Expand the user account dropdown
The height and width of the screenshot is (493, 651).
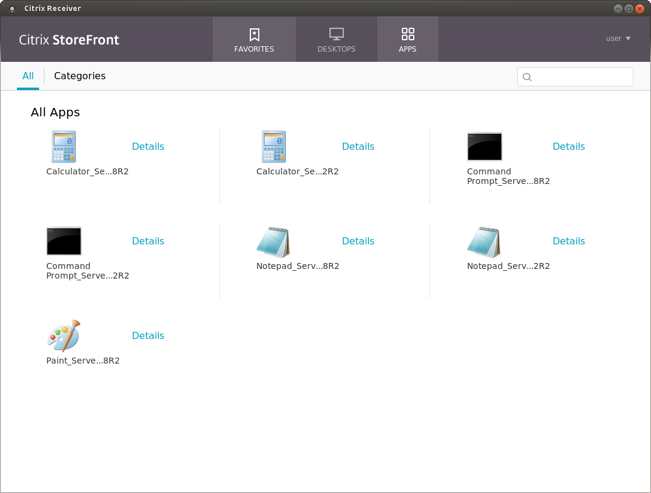[618, 39]
